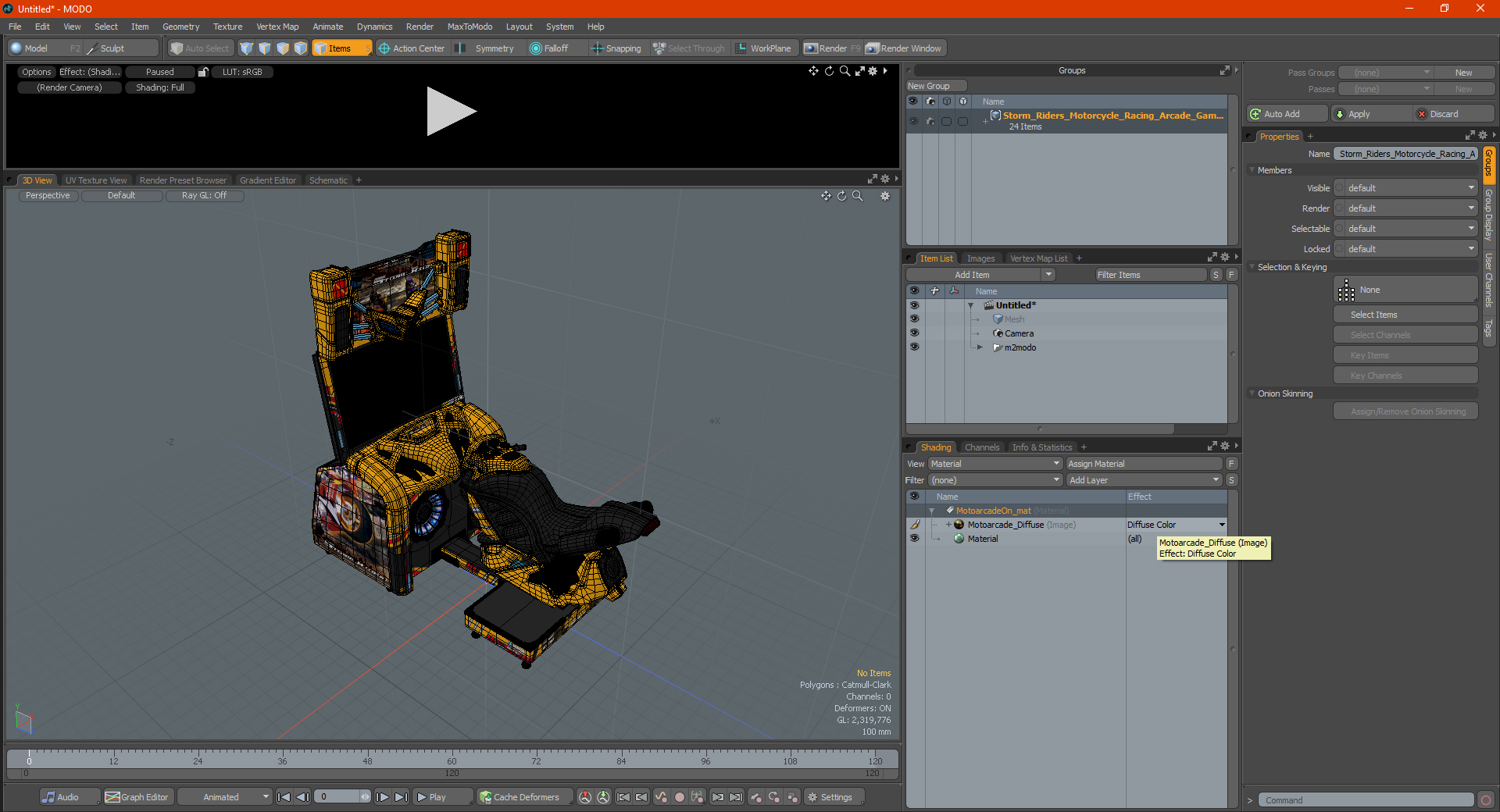
Task: Step back one frame
Action: tap(303, 797)
